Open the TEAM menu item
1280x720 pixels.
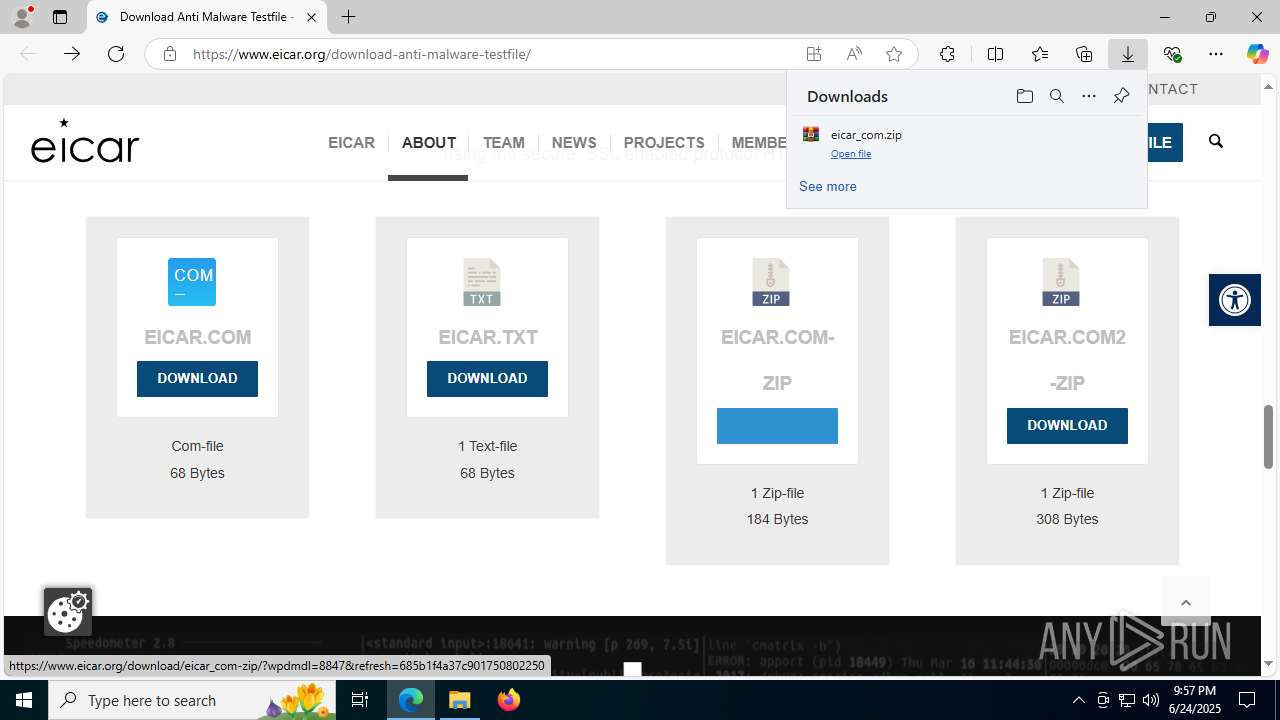504,142
